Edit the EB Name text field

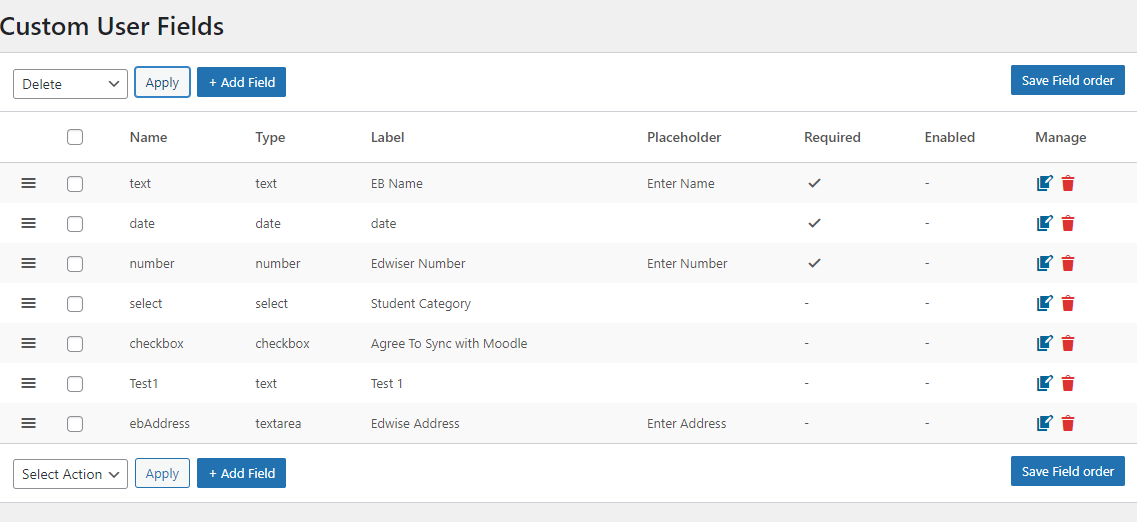coord(1044,183)
